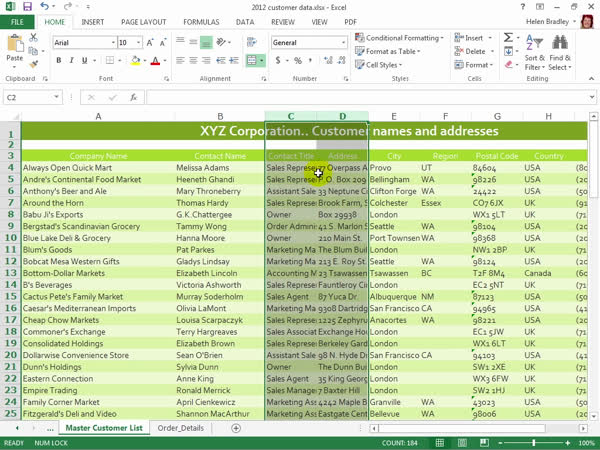
Task: Toggle Middle Align vertical alignment
Action: click(193, 42)
